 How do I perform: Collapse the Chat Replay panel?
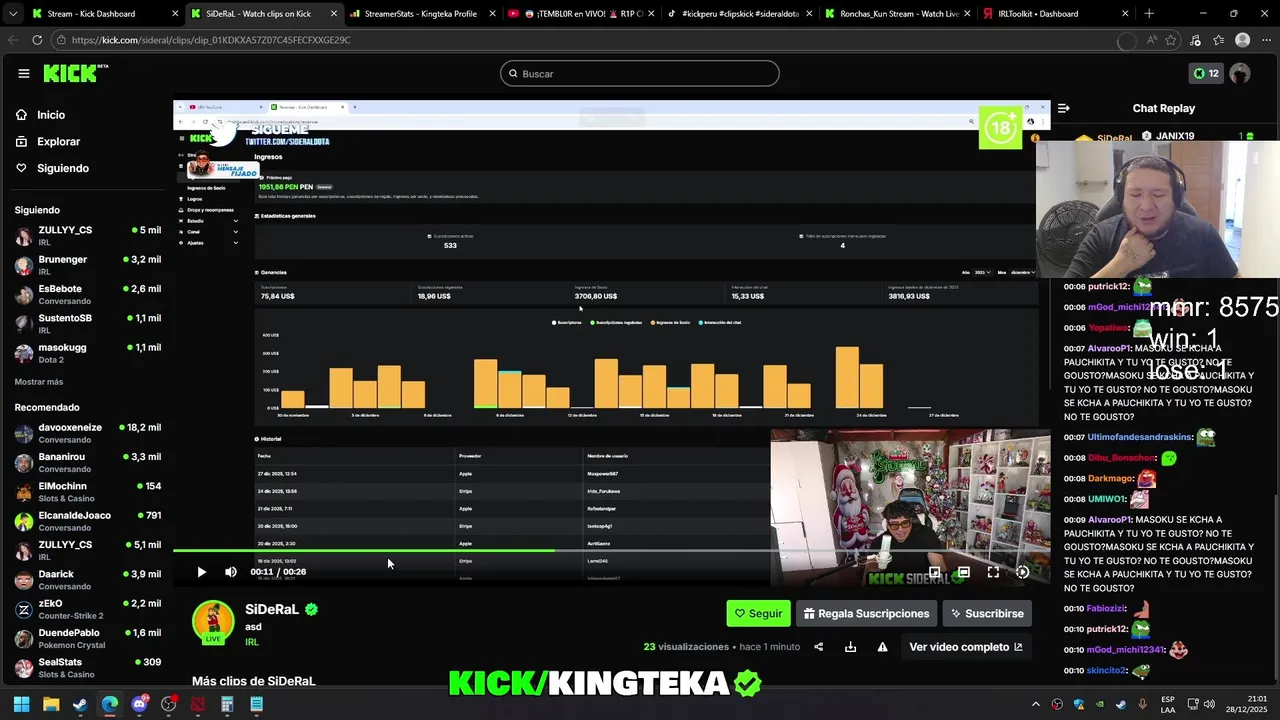(1064, 108)
